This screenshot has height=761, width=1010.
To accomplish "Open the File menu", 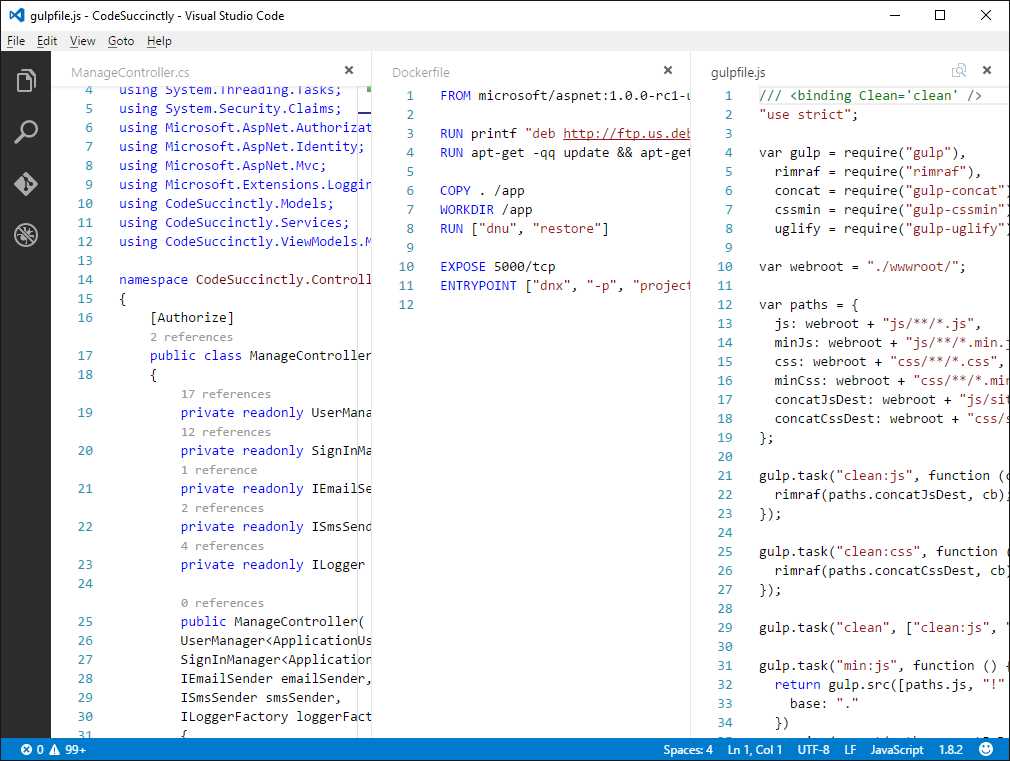I will pyautogui.click(x=16, y=41).
